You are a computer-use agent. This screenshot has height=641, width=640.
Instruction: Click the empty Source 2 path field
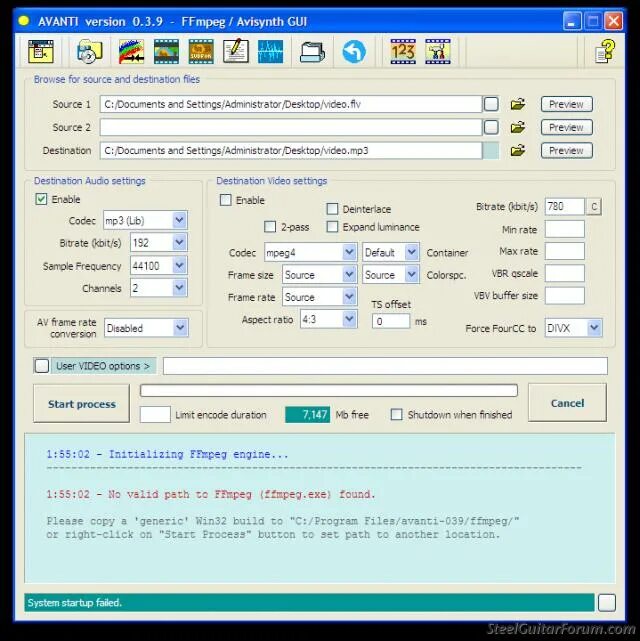pos(291,128)
